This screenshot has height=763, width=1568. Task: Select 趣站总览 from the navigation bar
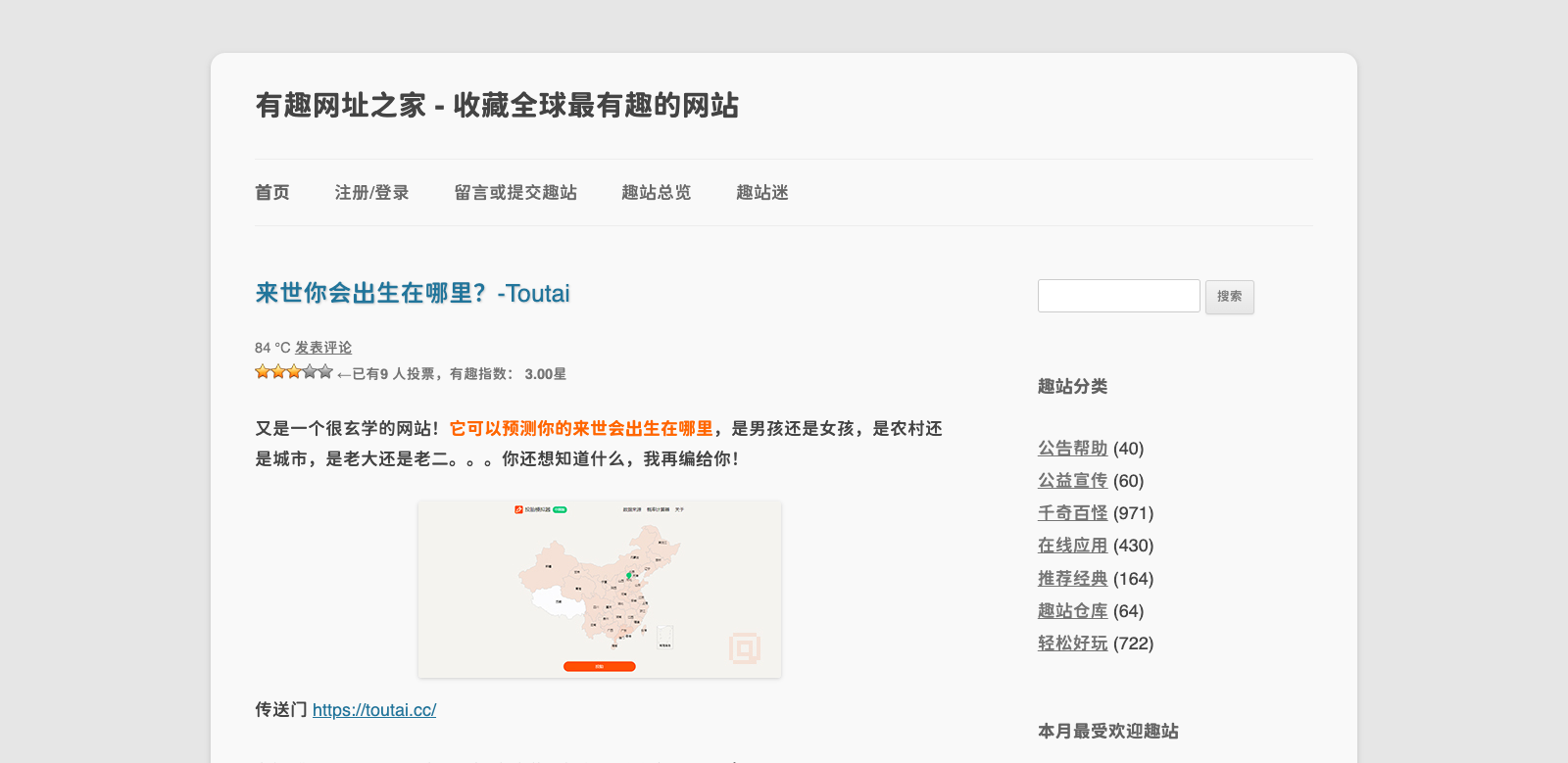pyautogui.click(x=656, y=193)
